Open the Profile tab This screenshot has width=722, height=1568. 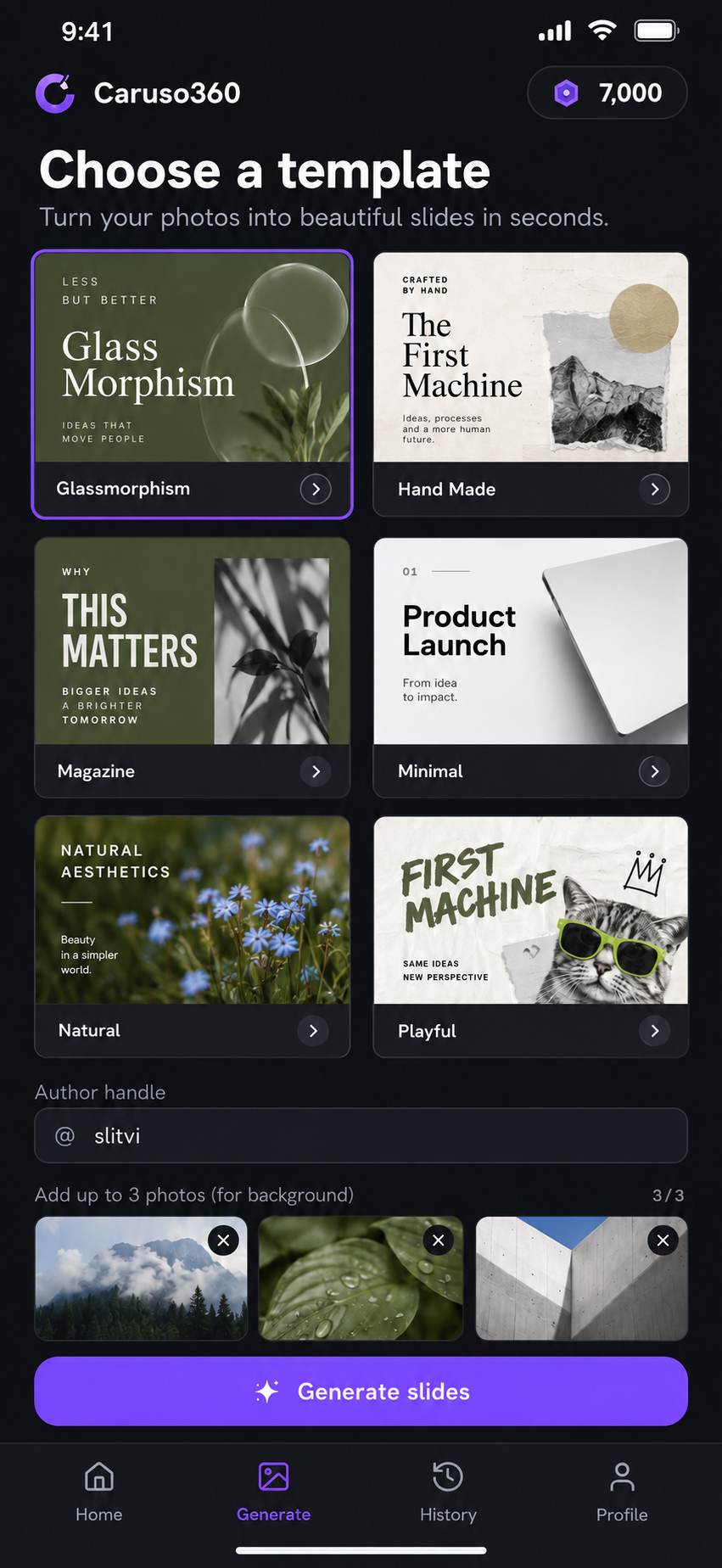pyautogui.click(x=622, y=1492)
